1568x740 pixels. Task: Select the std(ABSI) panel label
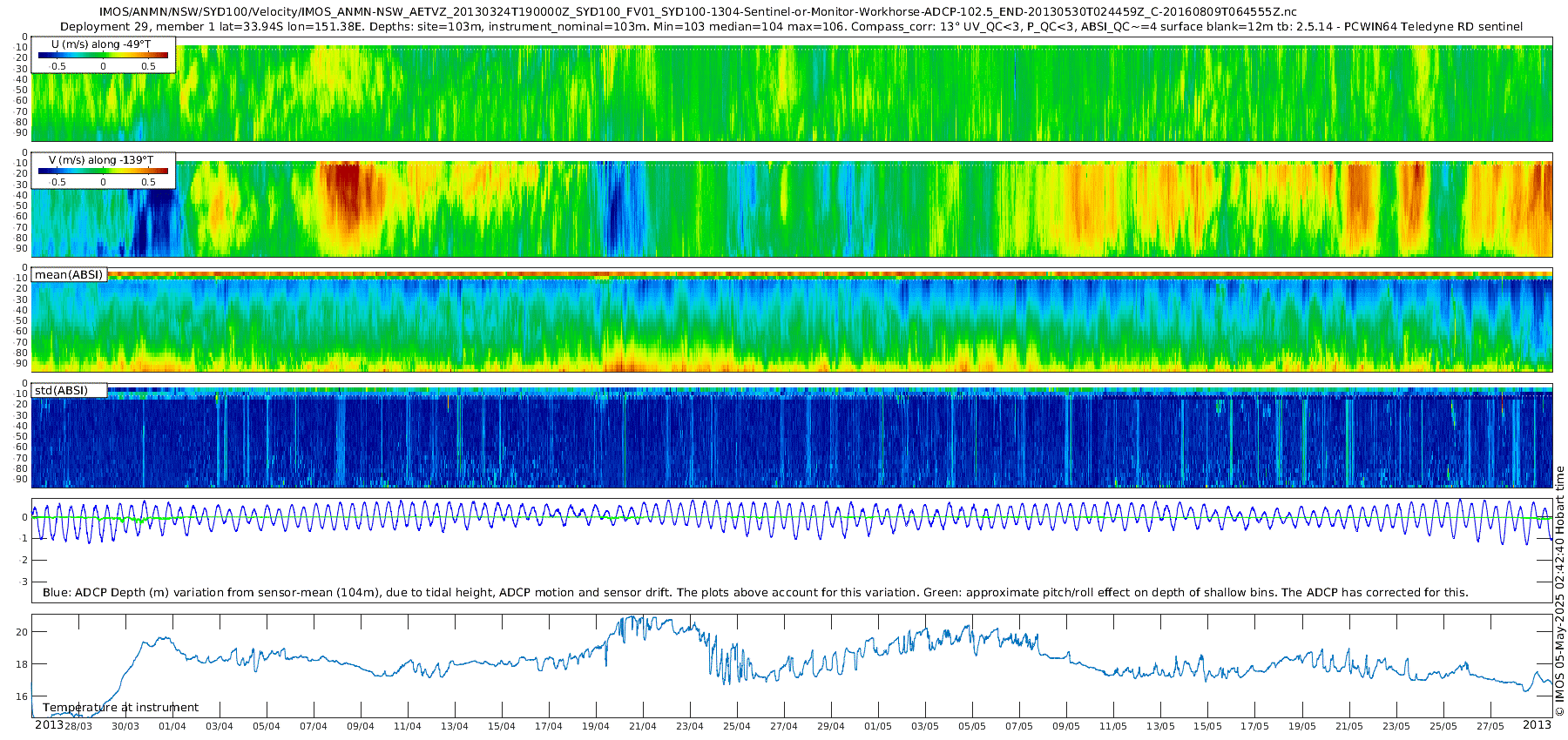(x=69, y=390)
